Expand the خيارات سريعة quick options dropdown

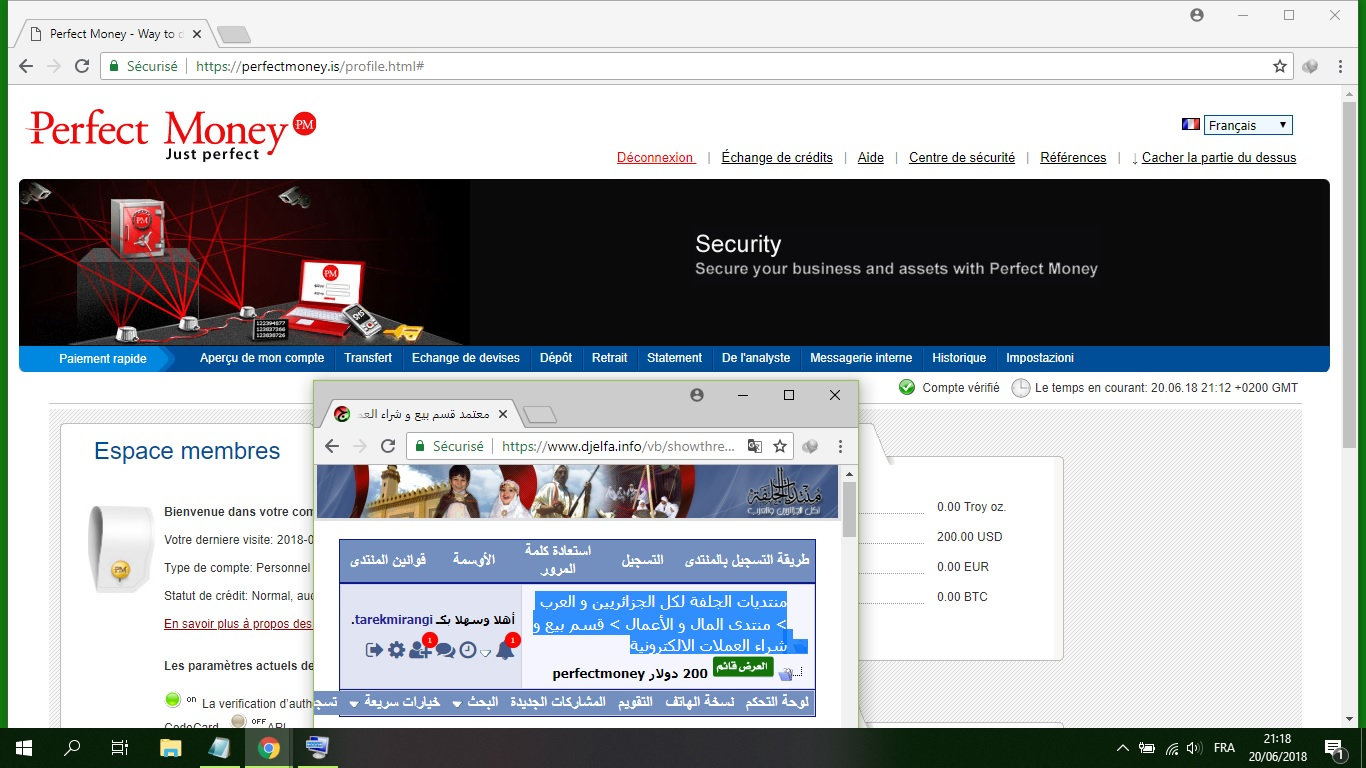(x=395, y=703)
